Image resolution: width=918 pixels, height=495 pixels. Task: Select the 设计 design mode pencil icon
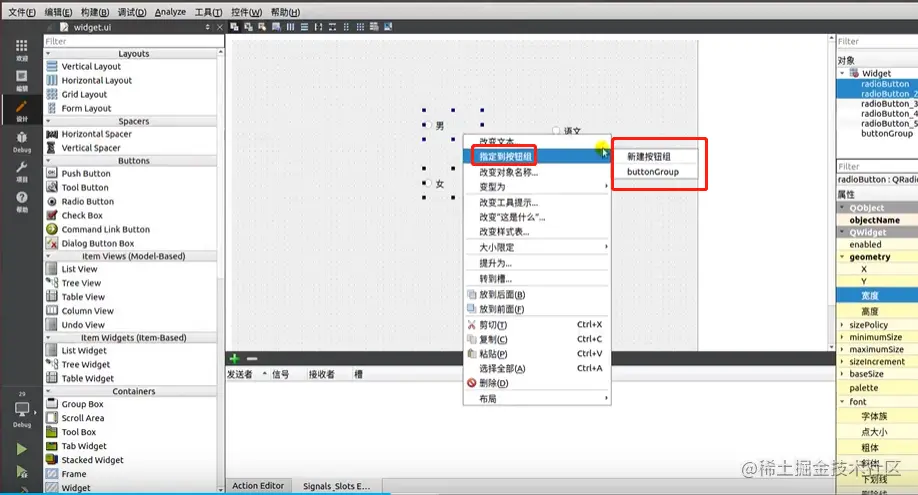(22, 111)
